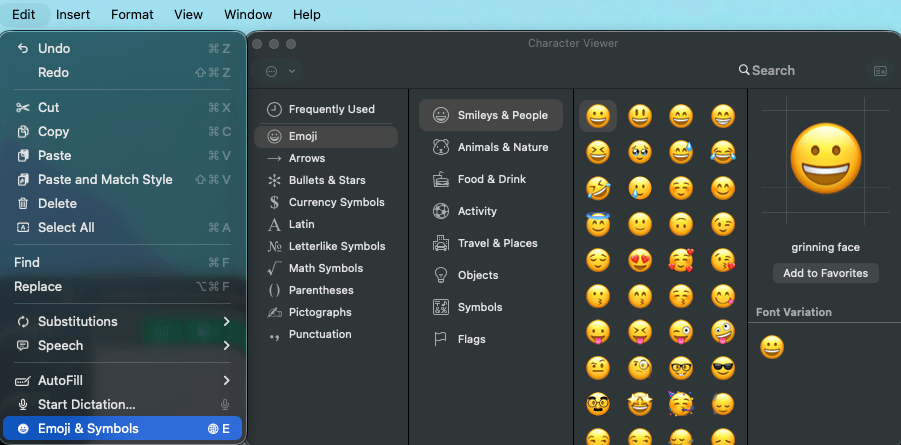Open the Animals & Nature subcategory
The image size is (901, 445).
click(491, 147)
